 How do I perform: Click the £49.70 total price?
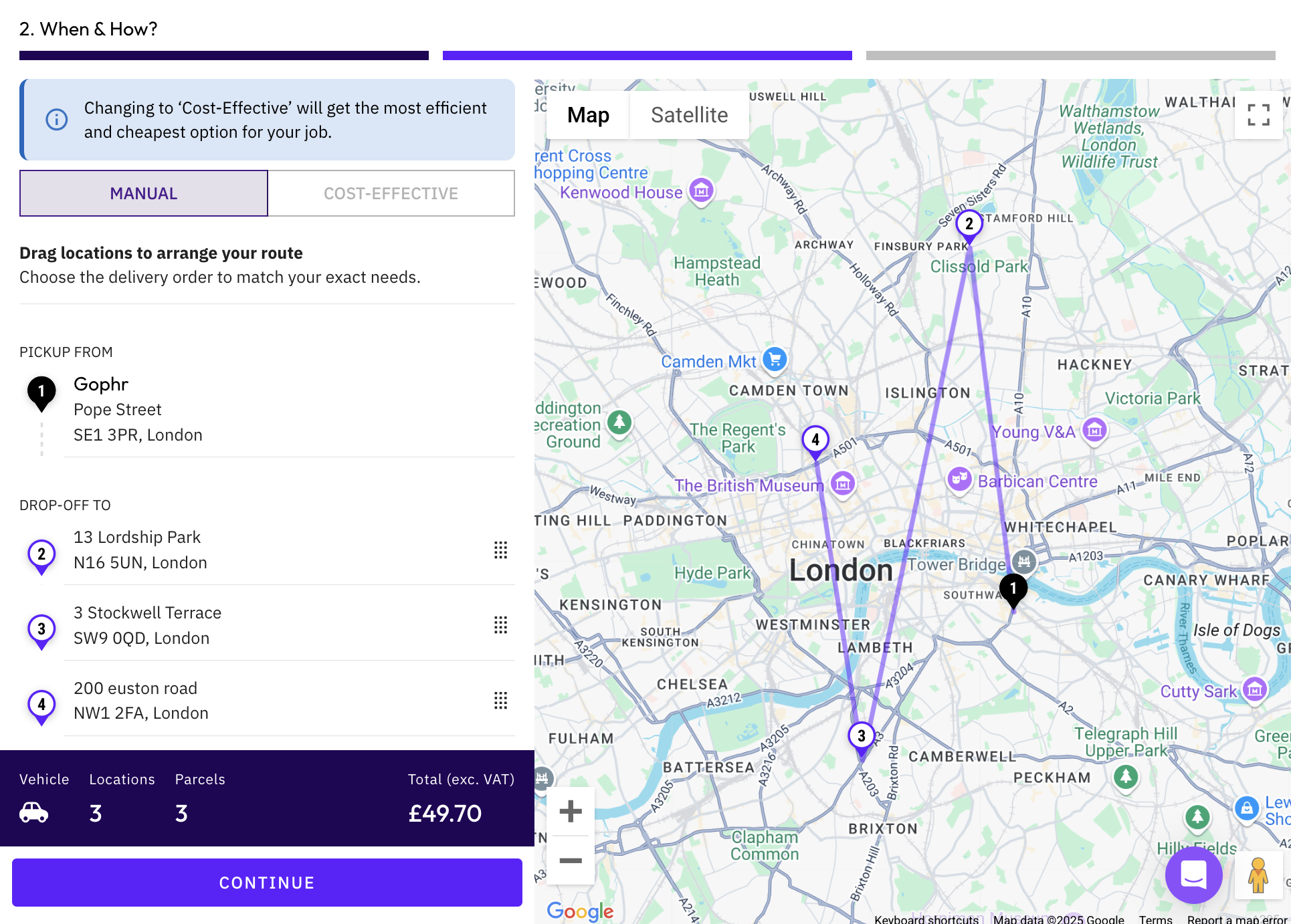tap(445, 813)
